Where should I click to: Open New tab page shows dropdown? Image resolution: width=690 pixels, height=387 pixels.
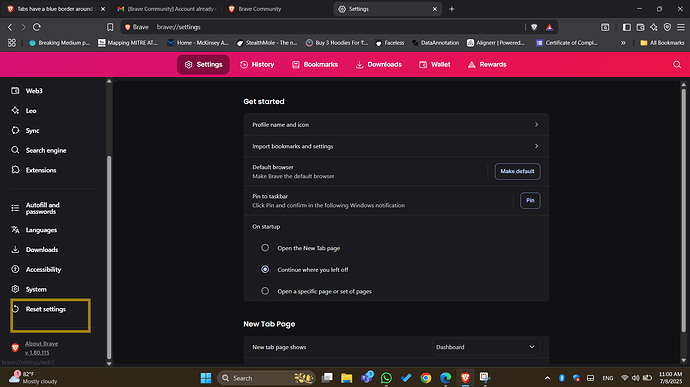pyautogui.click(x=485, y=347)
